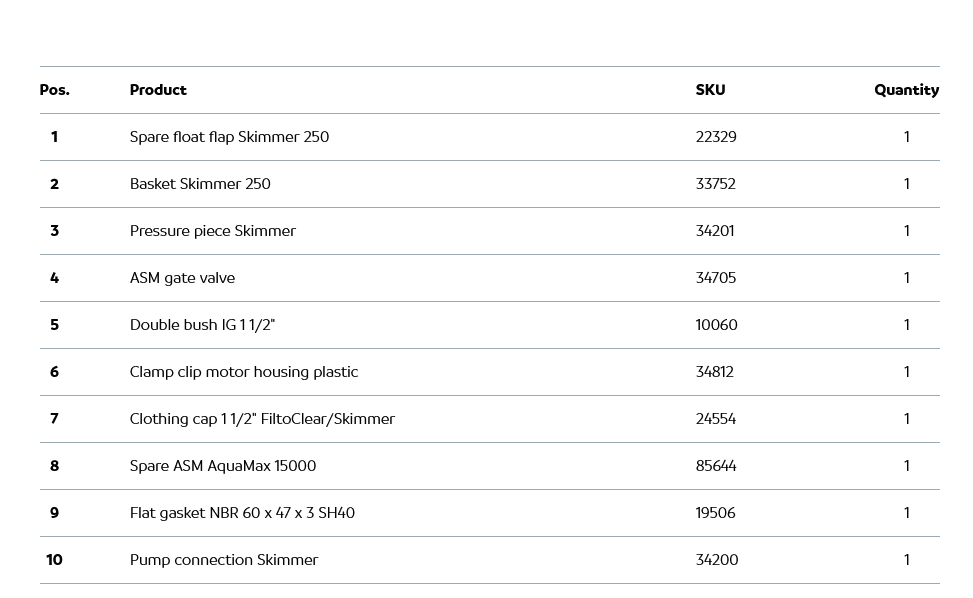This screenshot has width=973, height=598.
Task: Click Clothing cap FiltoClear/Skimmer product
Action: pos(262,419)
